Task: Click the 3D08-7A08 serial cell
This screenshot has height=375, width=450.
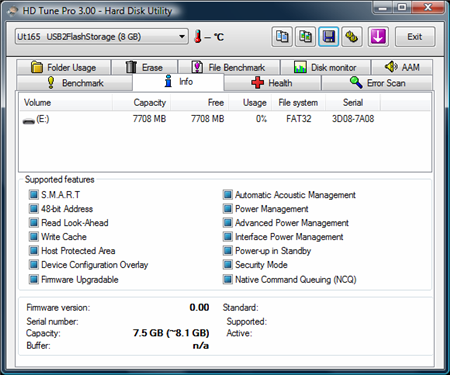Action: click(x=353, y=119)
